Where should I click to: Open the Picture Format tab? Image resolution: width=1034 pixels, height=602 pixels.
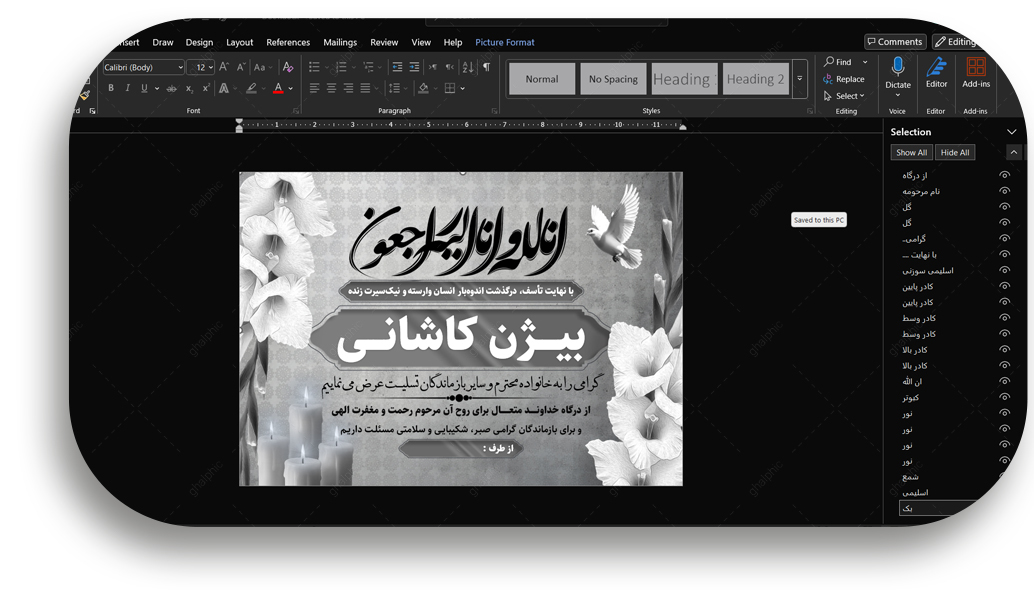pos(504,42)
